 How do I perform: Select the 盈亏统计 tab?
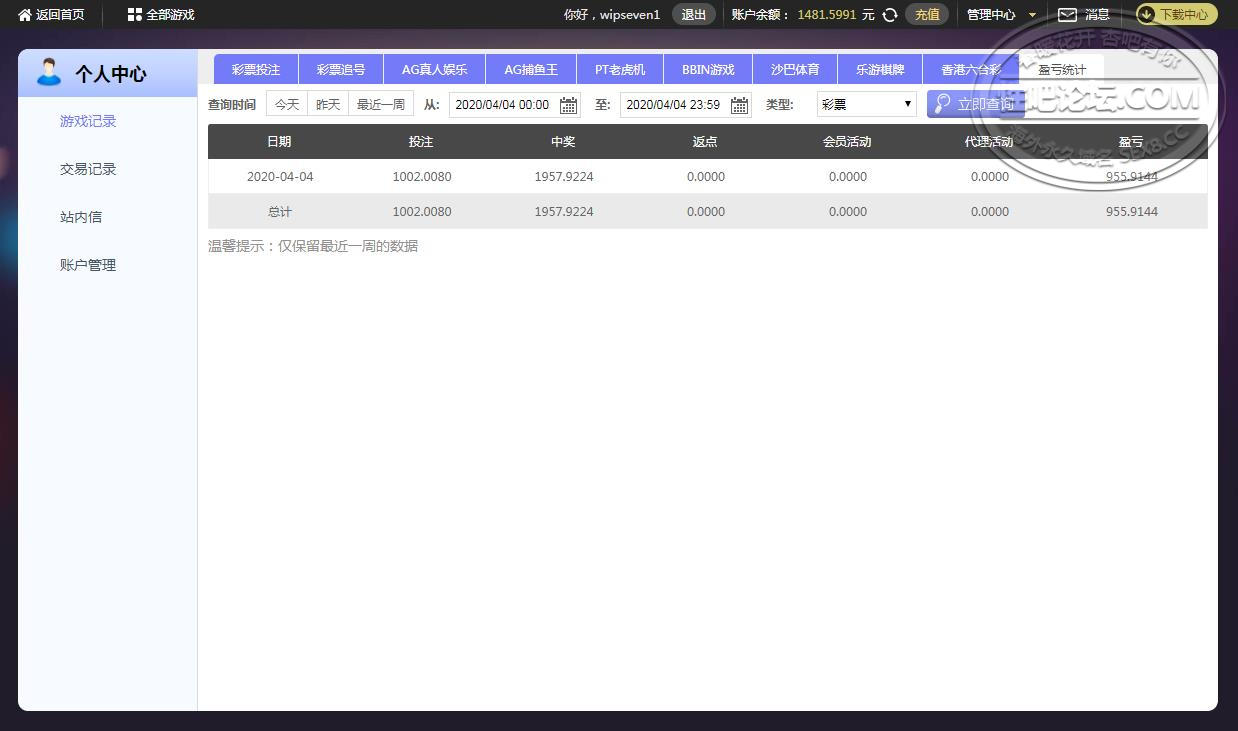click(1061, 70)
